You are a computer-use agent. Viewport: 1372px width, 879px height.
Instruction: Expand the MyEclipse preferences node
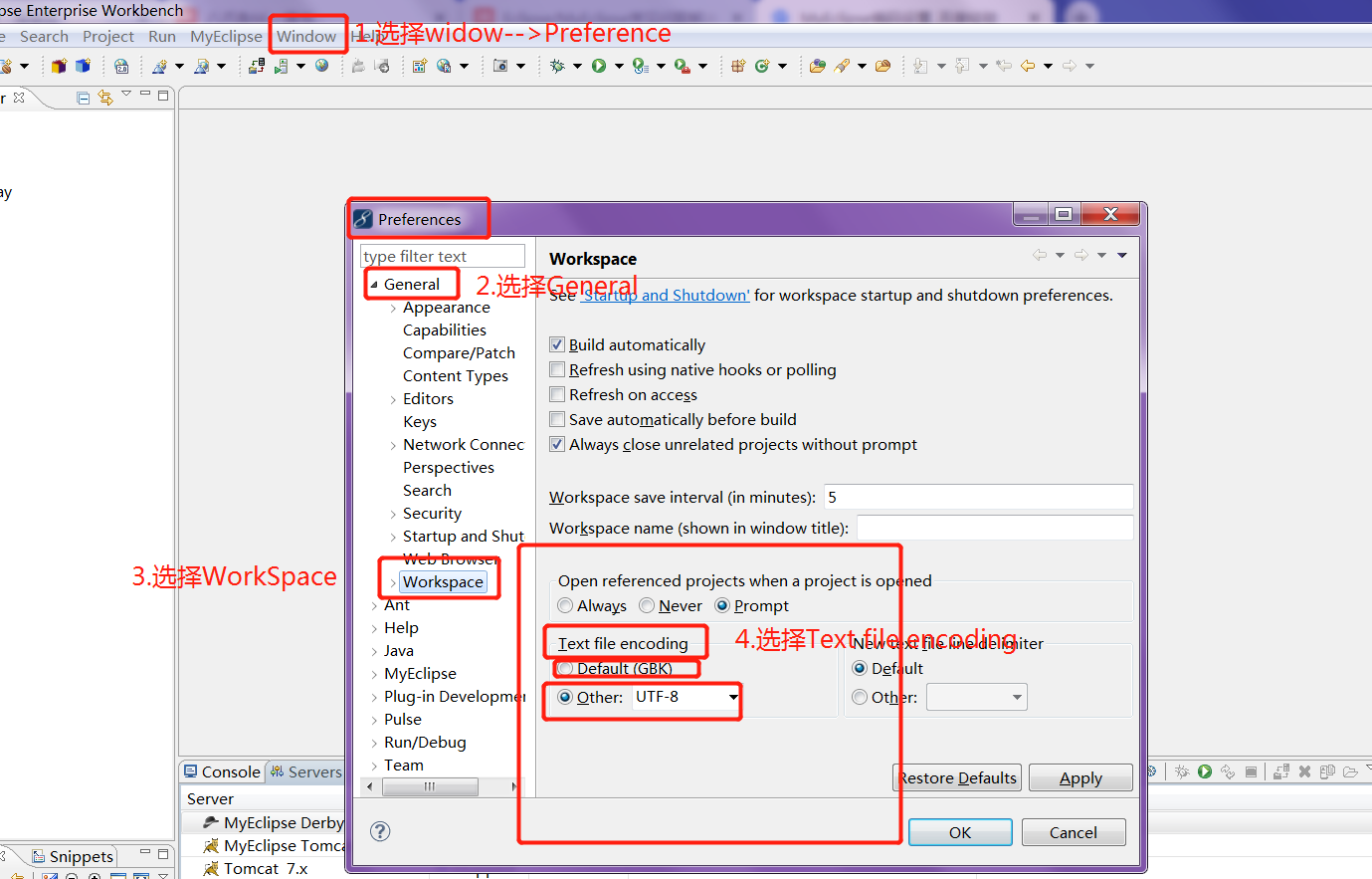pyautogui.click(x=374, y=674)
